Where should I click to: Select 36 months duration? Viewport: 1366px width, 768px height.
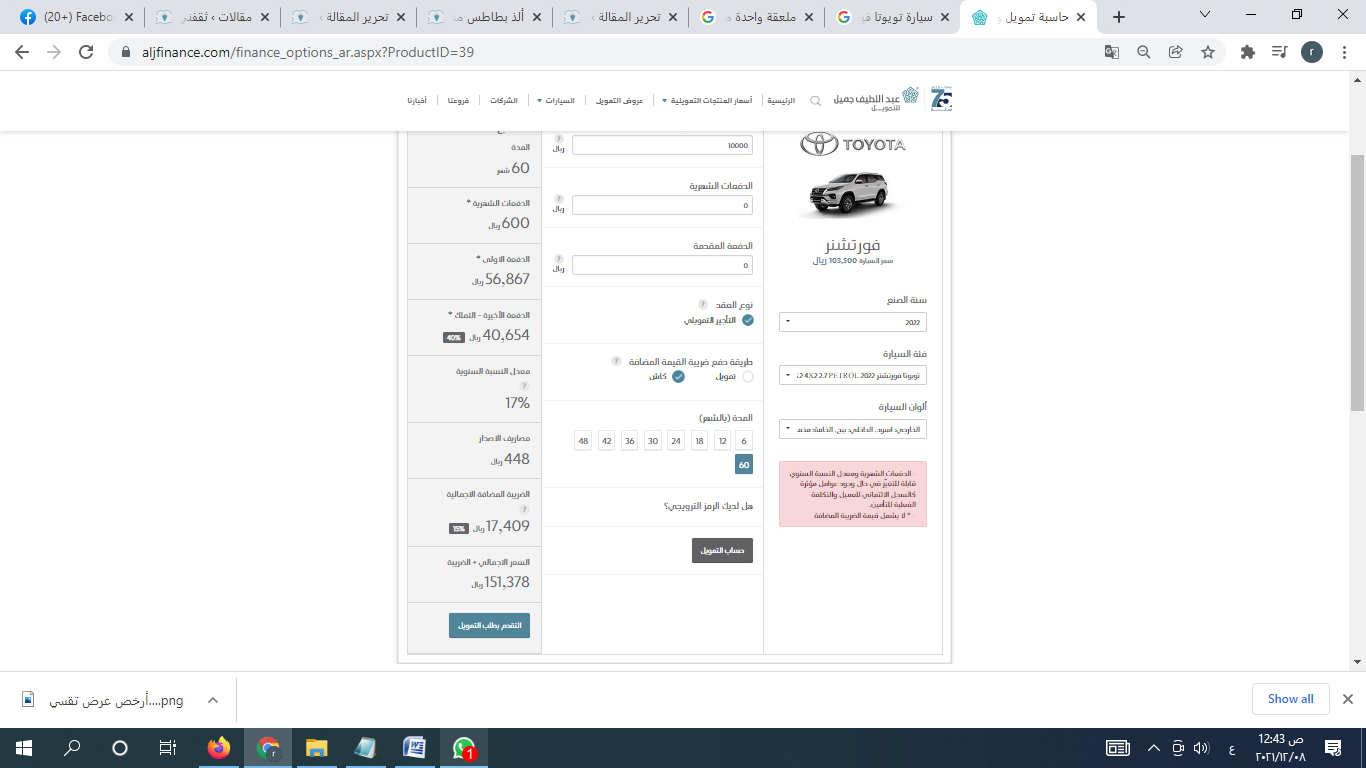tap(629, 441)
